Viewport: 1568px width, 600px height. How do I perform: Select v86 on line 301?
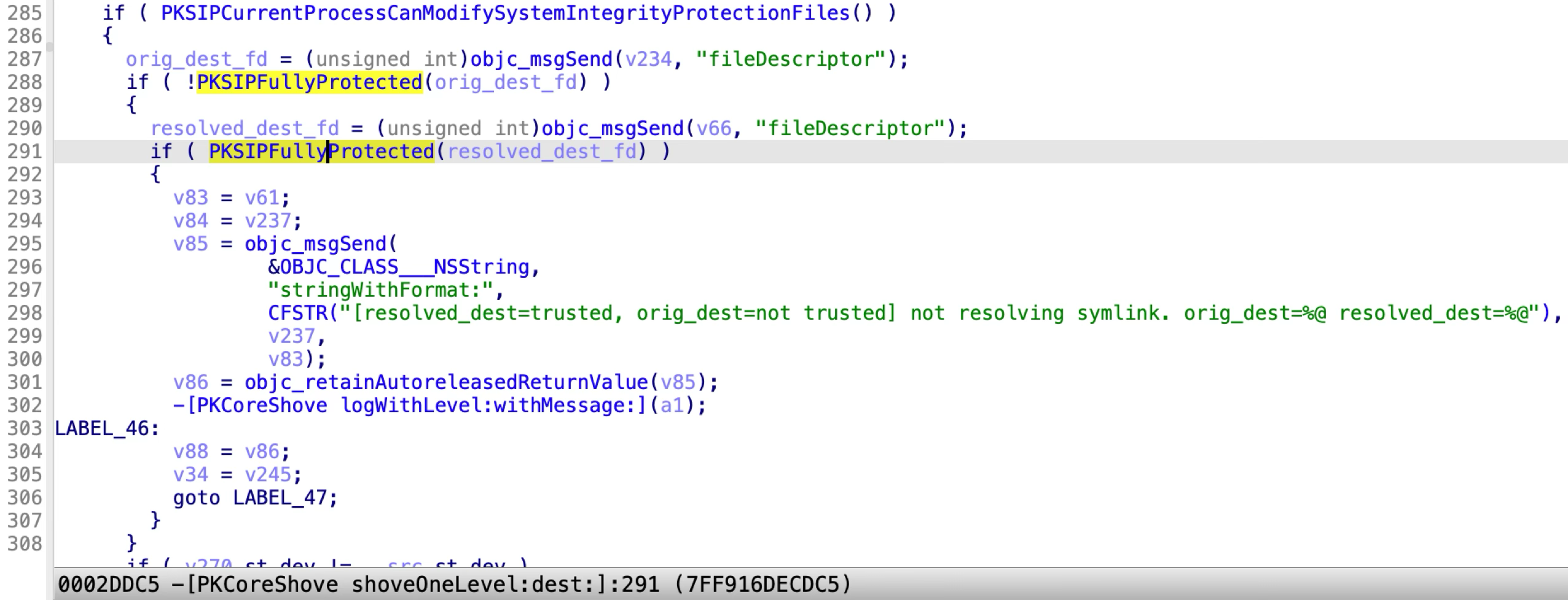pos(190,382)
